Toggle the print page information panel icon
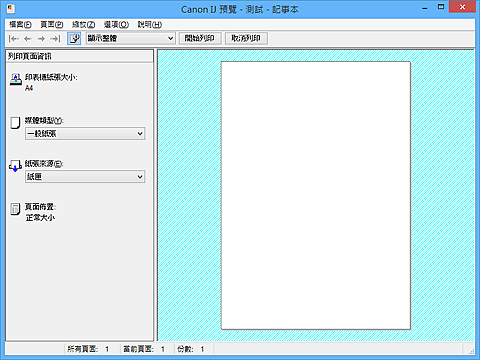The height and width of the screenshot is (360, 480). pyautogui.click(x=74, y=38)
